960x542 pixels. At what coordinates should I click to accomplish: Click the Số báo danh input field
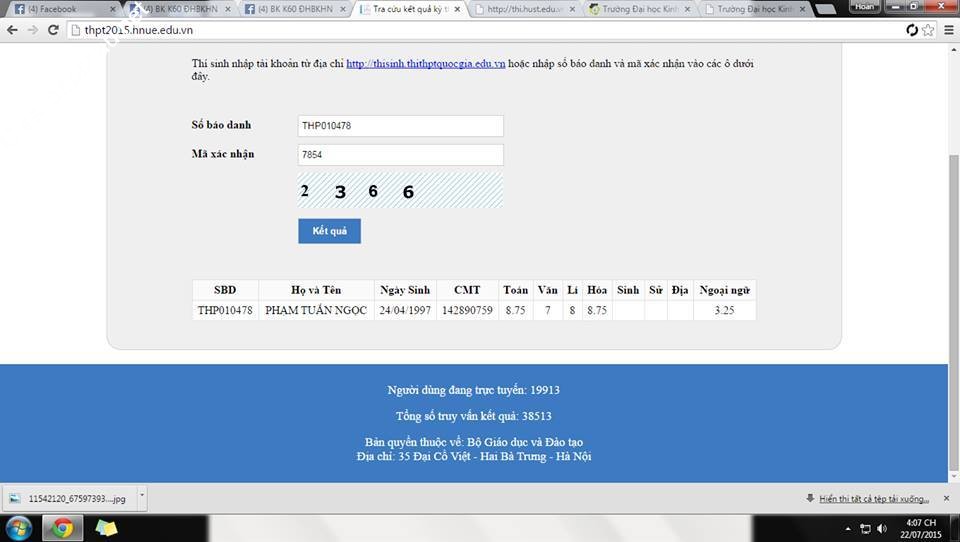click(400, 126)
